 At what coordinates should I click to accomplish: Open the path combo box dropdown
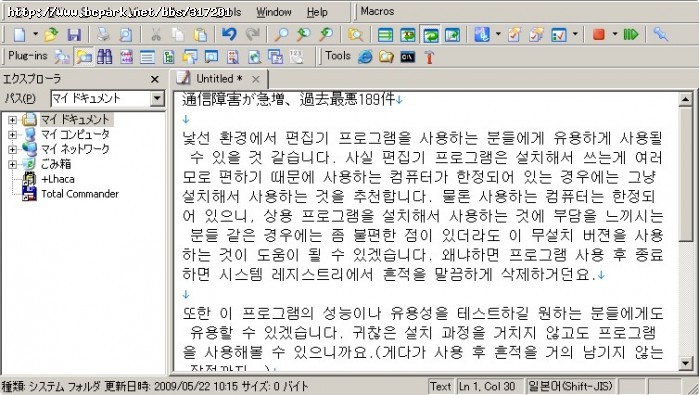[x=157, y=98]
